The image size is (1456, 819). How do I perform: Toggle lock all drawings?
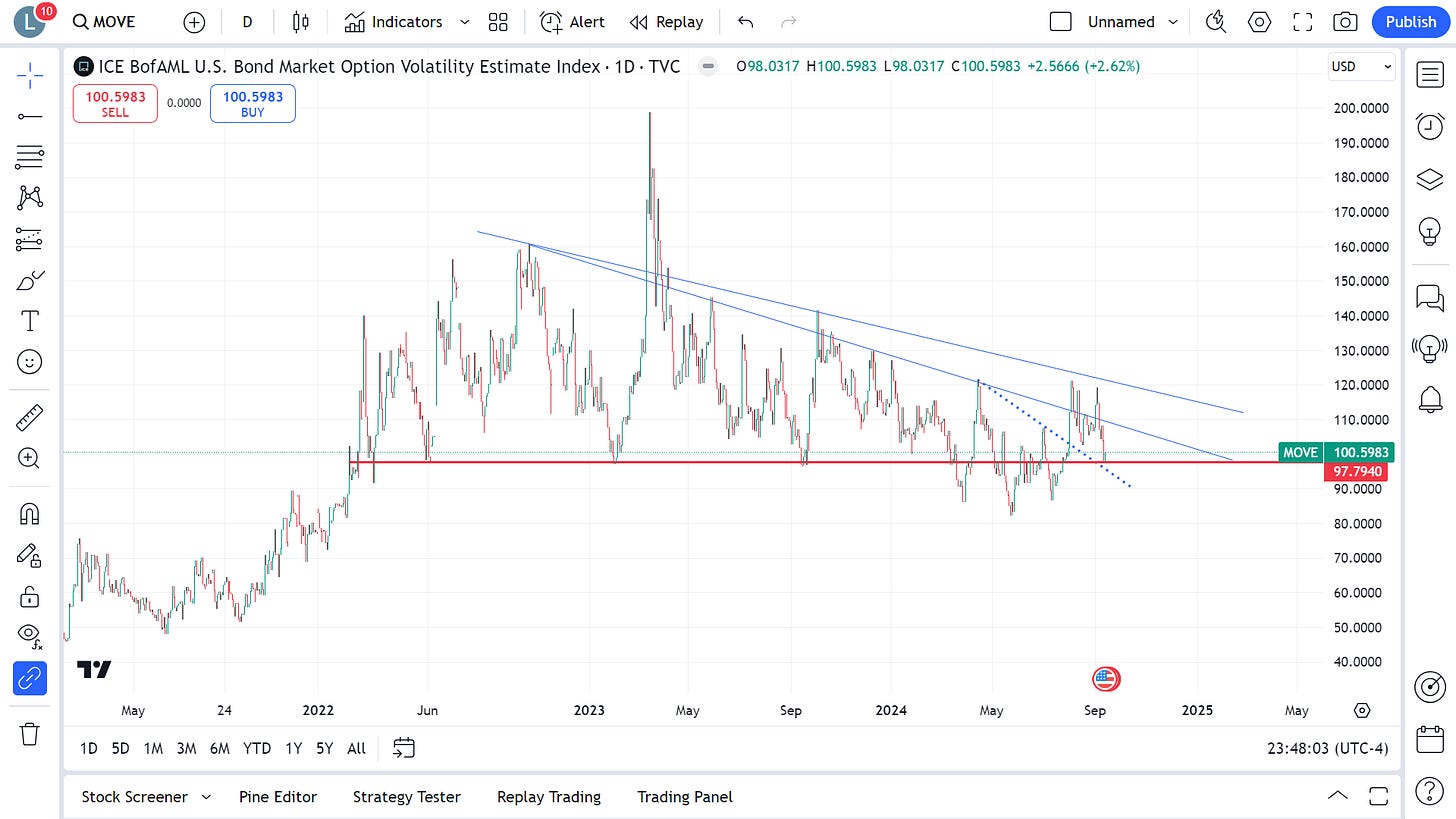[30, 597]
